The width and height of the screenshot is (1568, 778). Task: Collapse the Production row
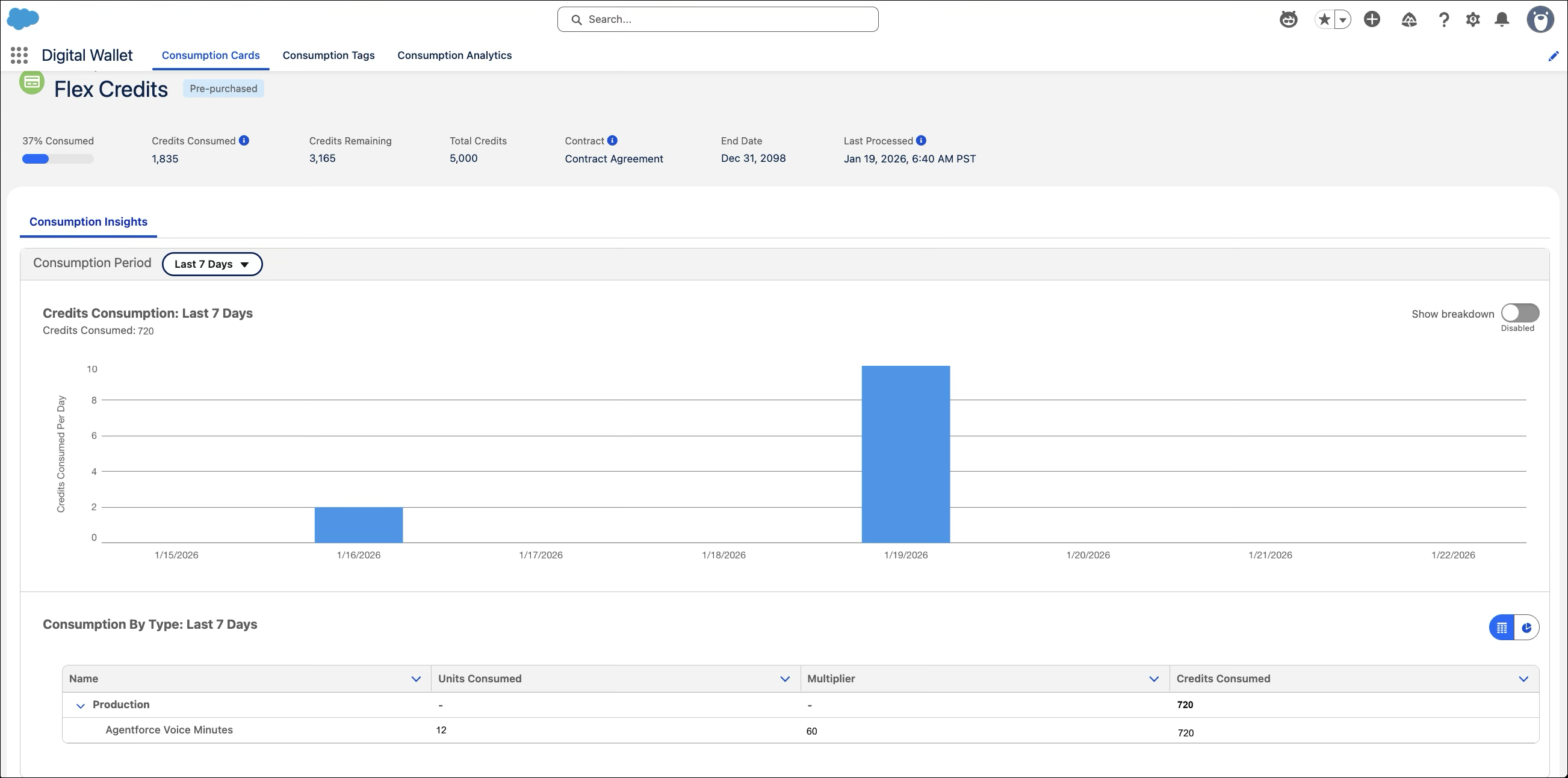click(x=80, y=706)
